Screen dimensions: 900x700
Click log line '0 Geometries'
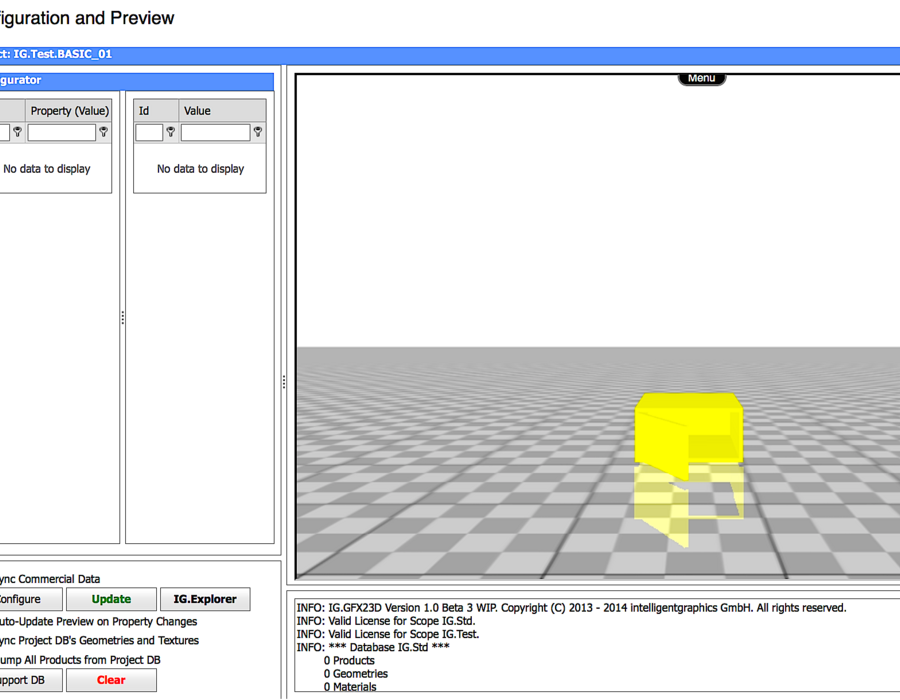click(356, 674)
